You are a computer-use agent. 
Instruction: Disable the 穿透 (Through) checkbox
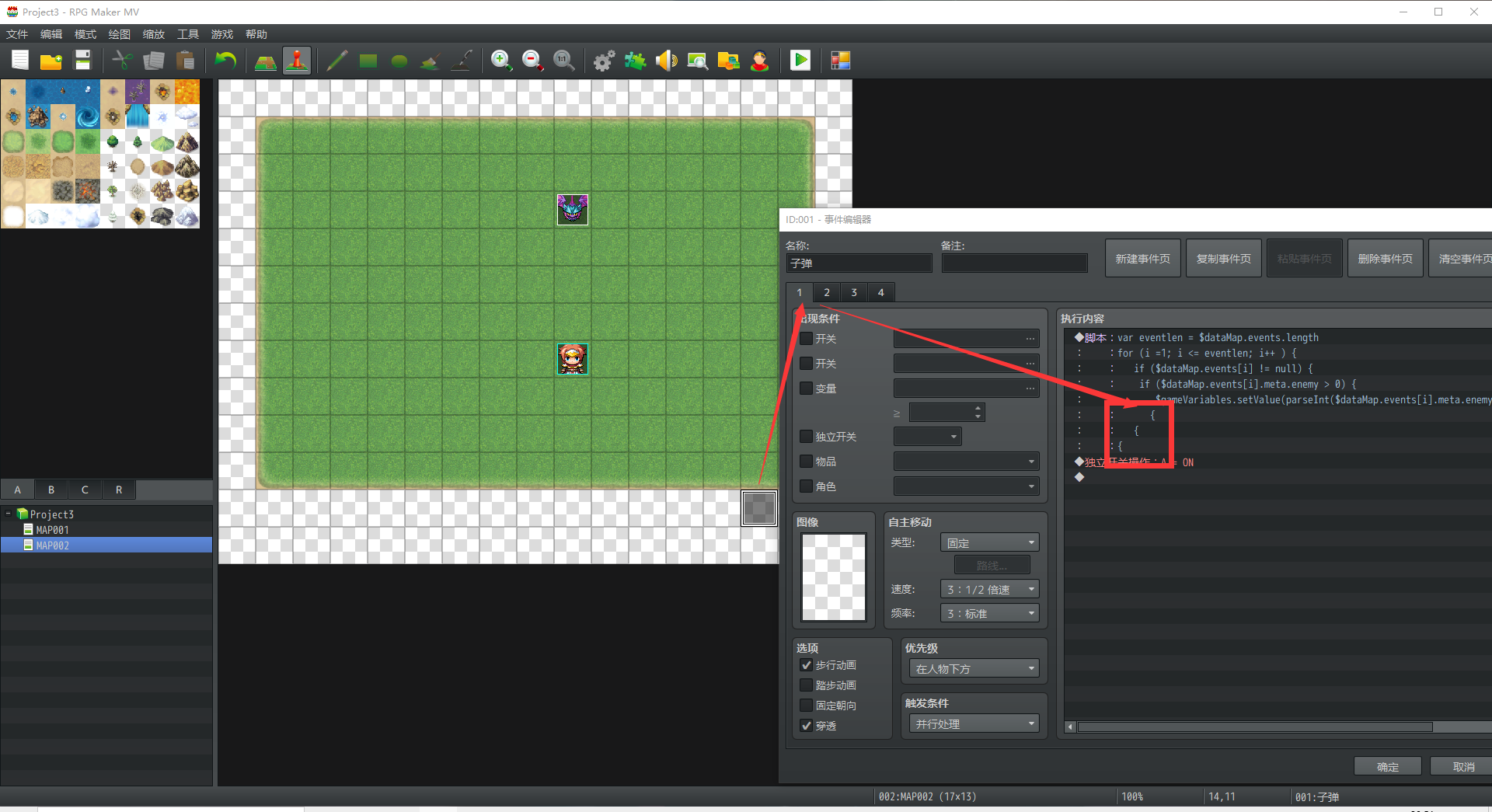click(x=807, y=726)
